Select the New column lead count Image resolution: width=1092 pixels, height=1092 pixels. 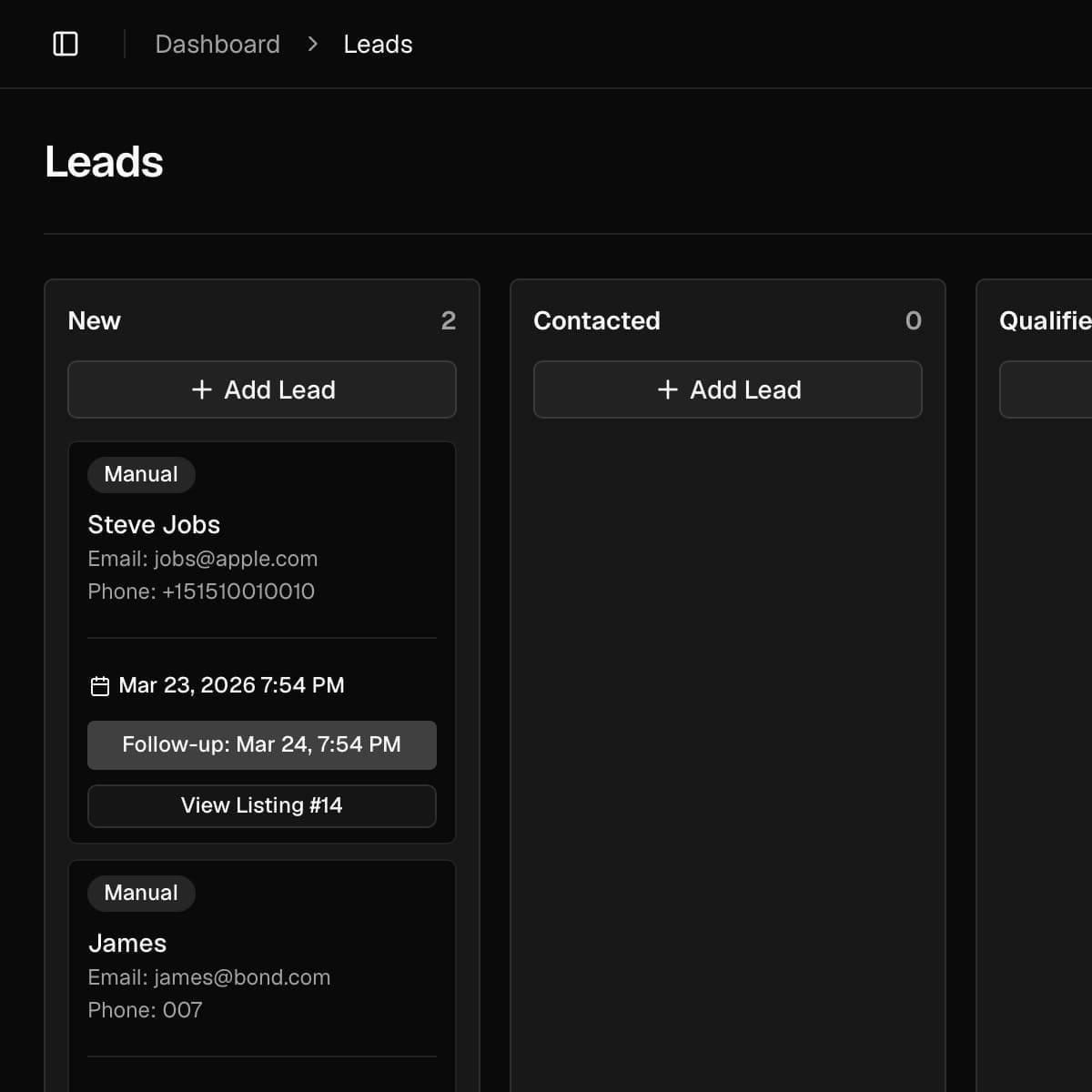[448, 320]
